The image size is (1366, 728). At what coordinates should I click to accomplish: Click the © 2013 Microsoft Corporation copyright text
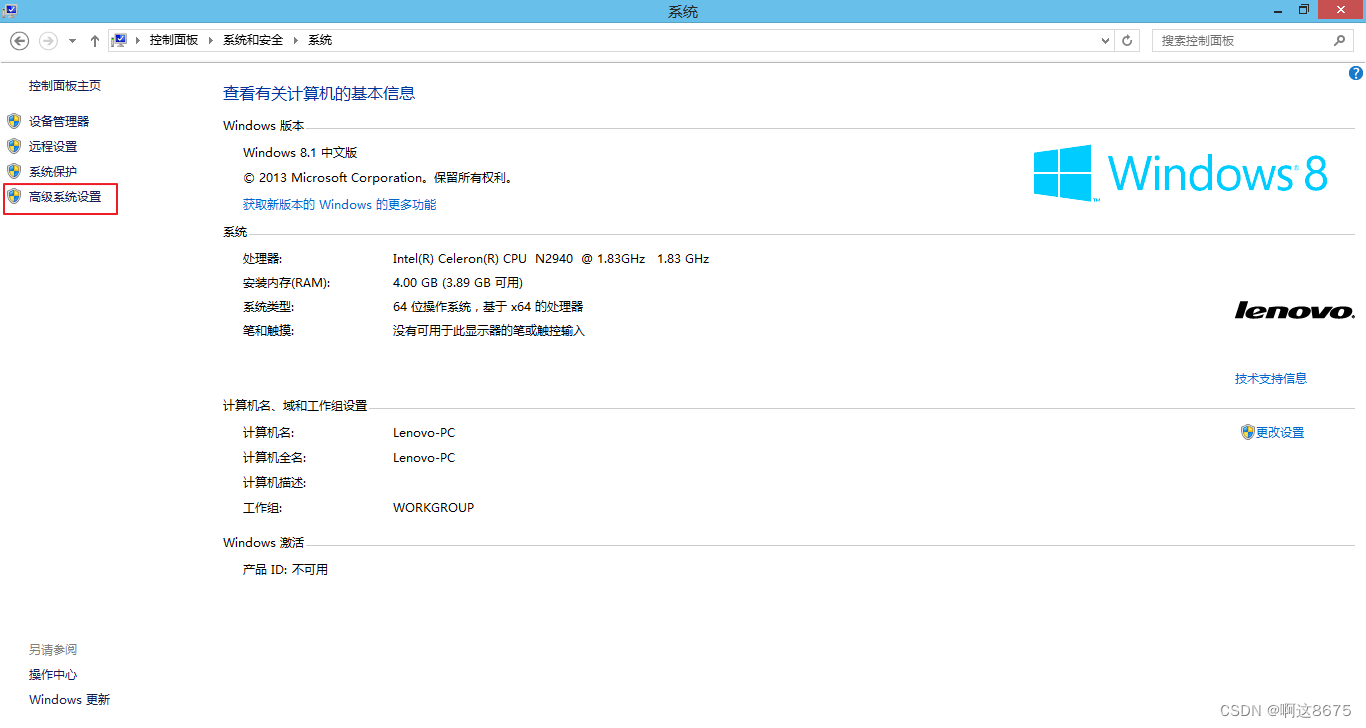click(378, 178)
